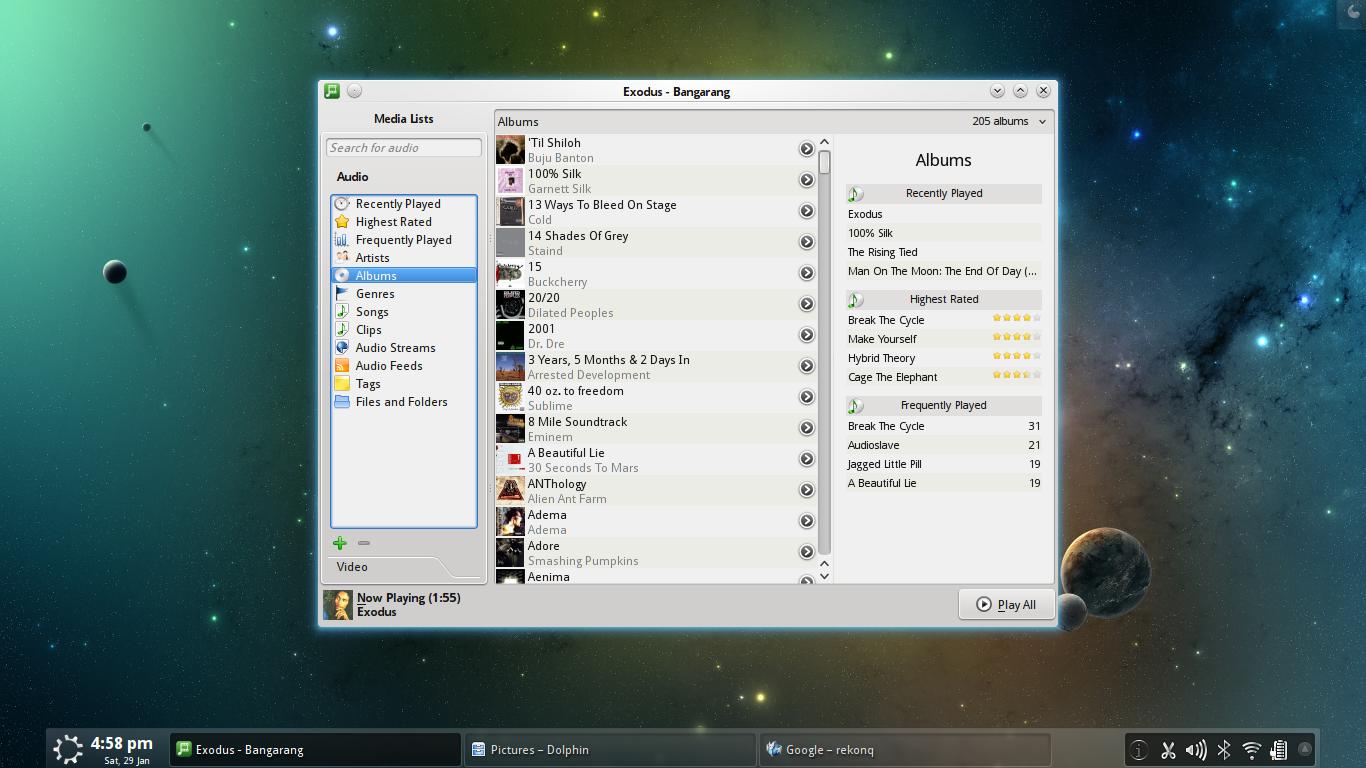This screenshot has height=768, width=1366.
Task: Open the Songs list
Action: (404, 312)
